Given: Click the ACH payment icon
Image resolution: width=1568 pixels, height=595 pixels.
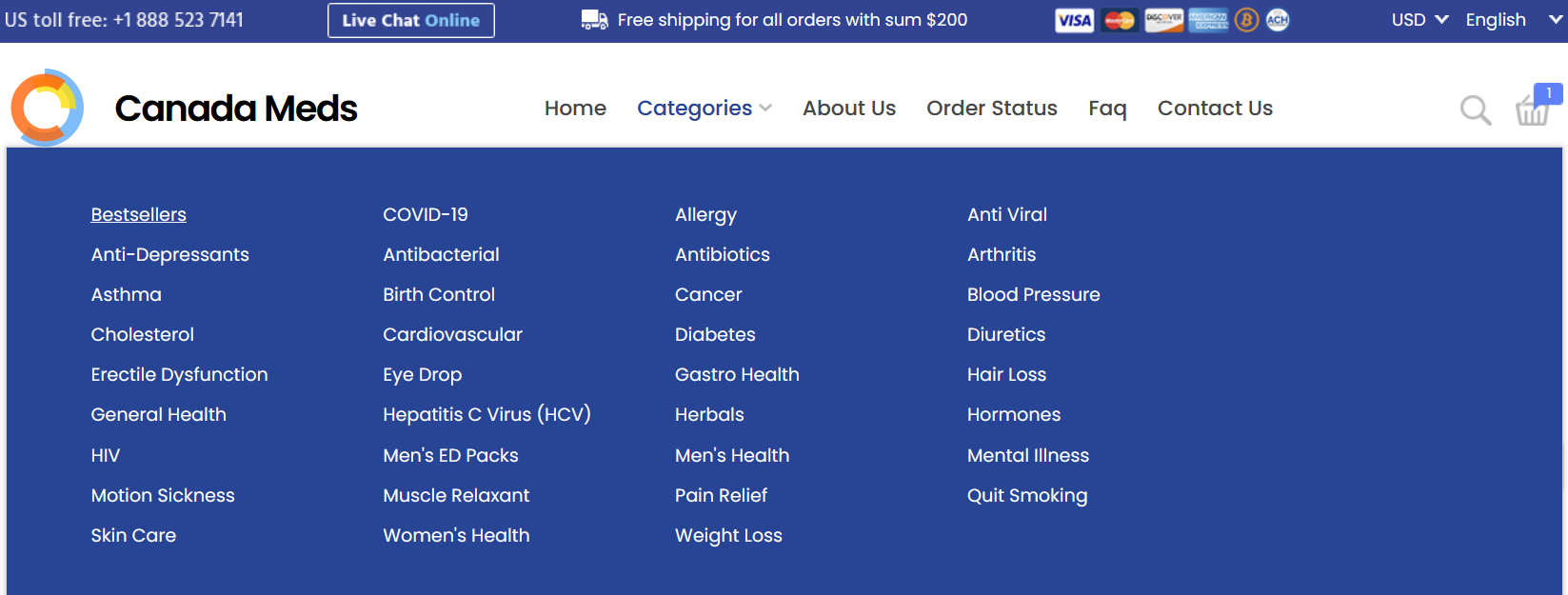Looking at the screenshot, I should tap(1278, 20).
